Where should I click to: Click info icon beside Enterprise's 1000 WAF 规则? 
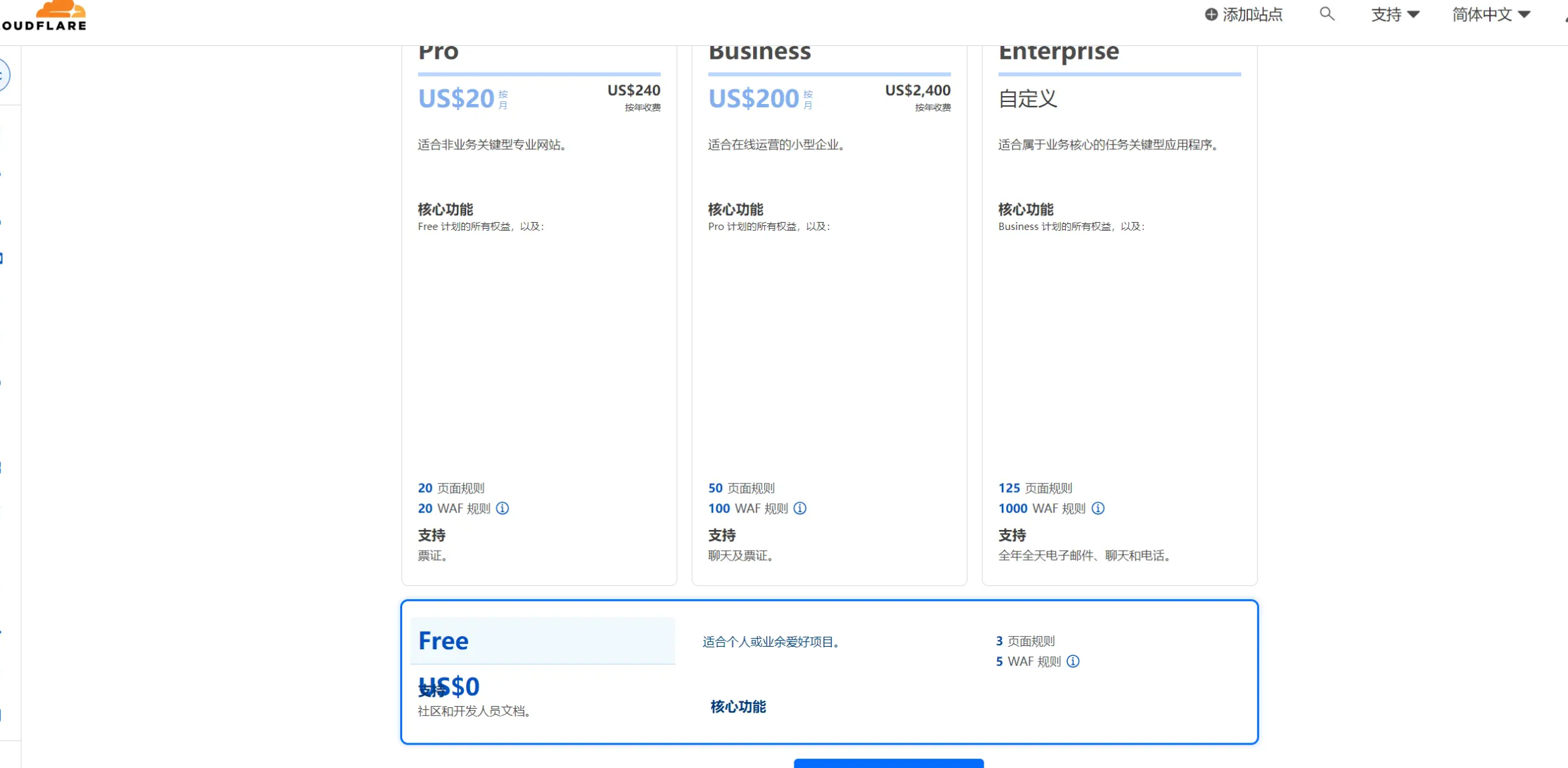click(x=1098, y=508)
